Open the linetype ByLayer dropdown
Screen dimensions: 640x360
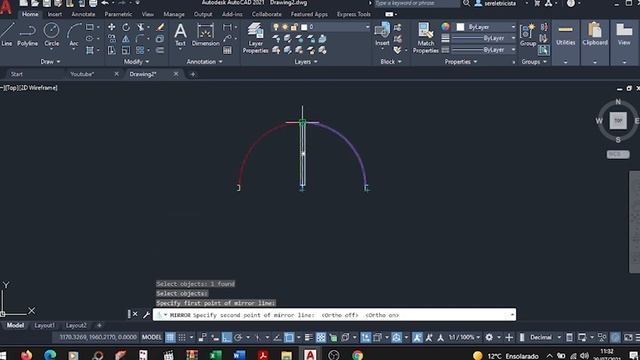484,50
